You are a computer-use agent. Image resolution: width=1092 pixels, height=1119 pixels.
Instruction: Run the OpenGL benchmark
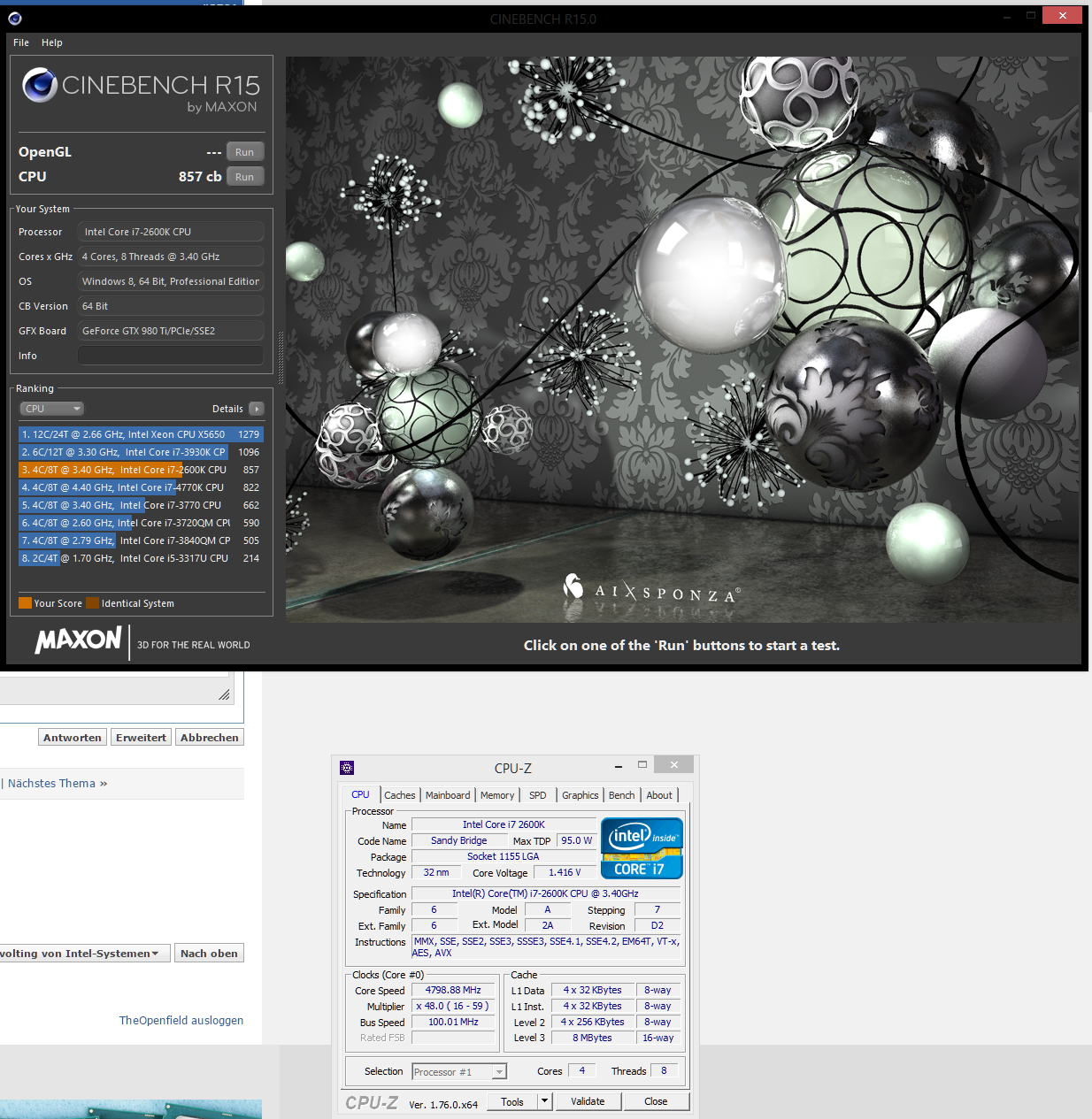coord(245,152)
